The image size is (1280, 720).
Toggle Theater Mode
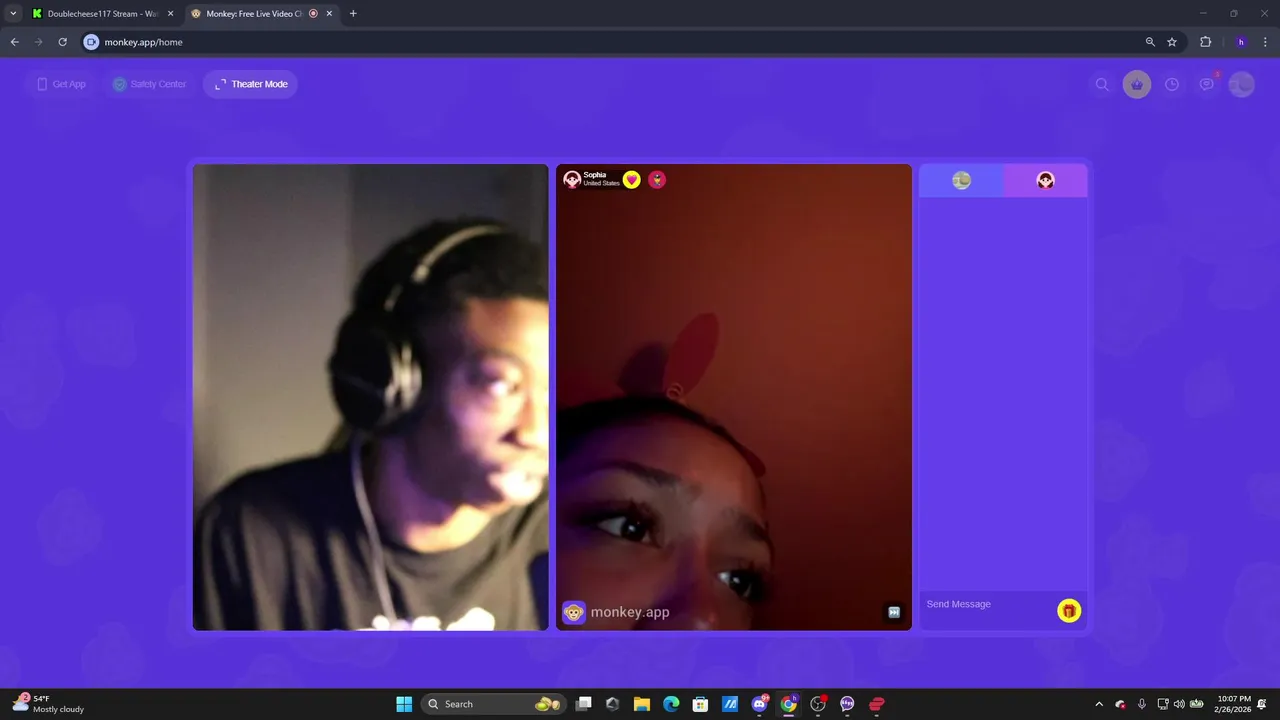point(251,84)
